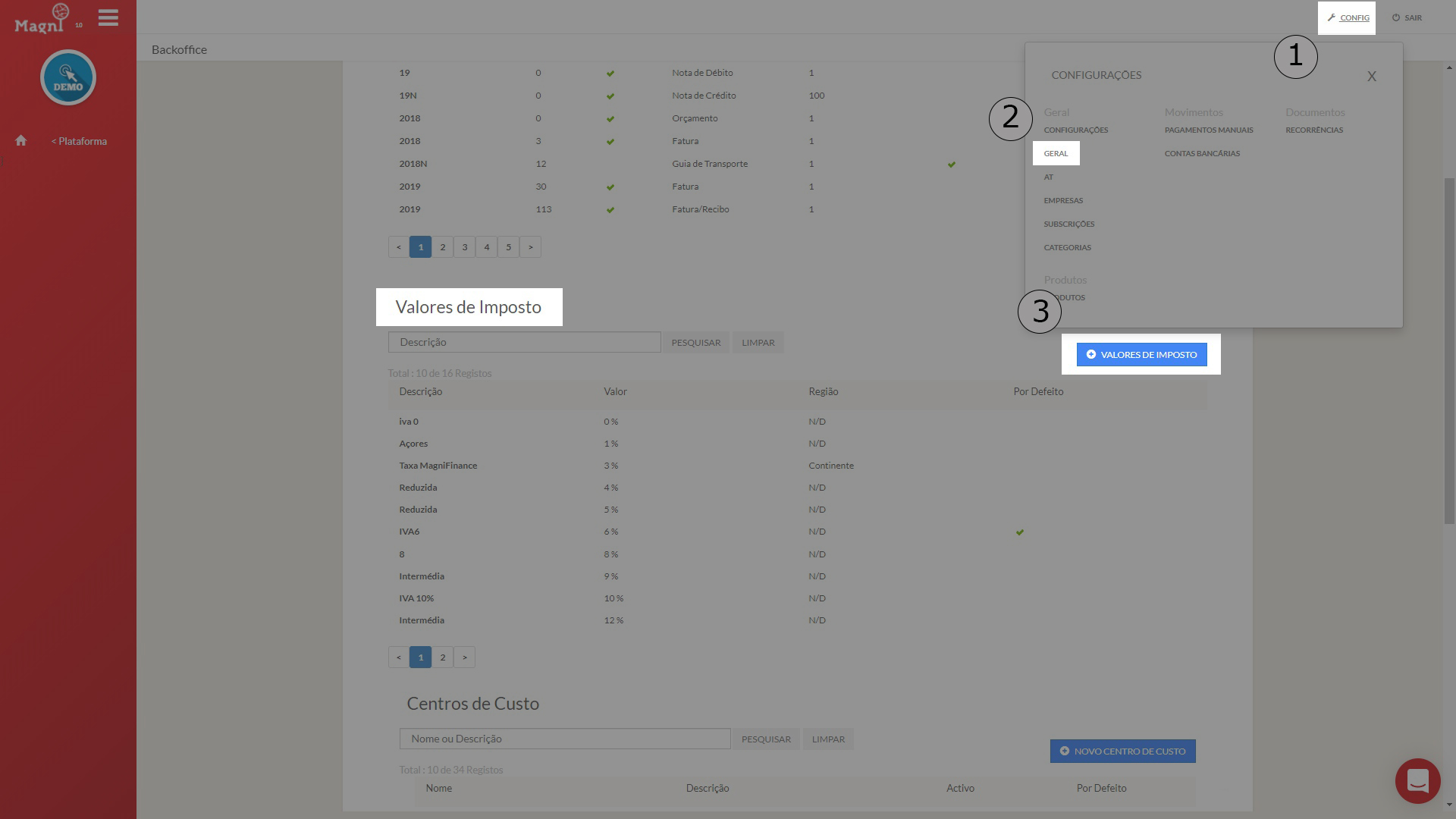The height and width of the screenshot is (819, 1456).
Task: Select GERAL in the Configurações menu
Action: pyautogui.click(x=1056, y=154)
